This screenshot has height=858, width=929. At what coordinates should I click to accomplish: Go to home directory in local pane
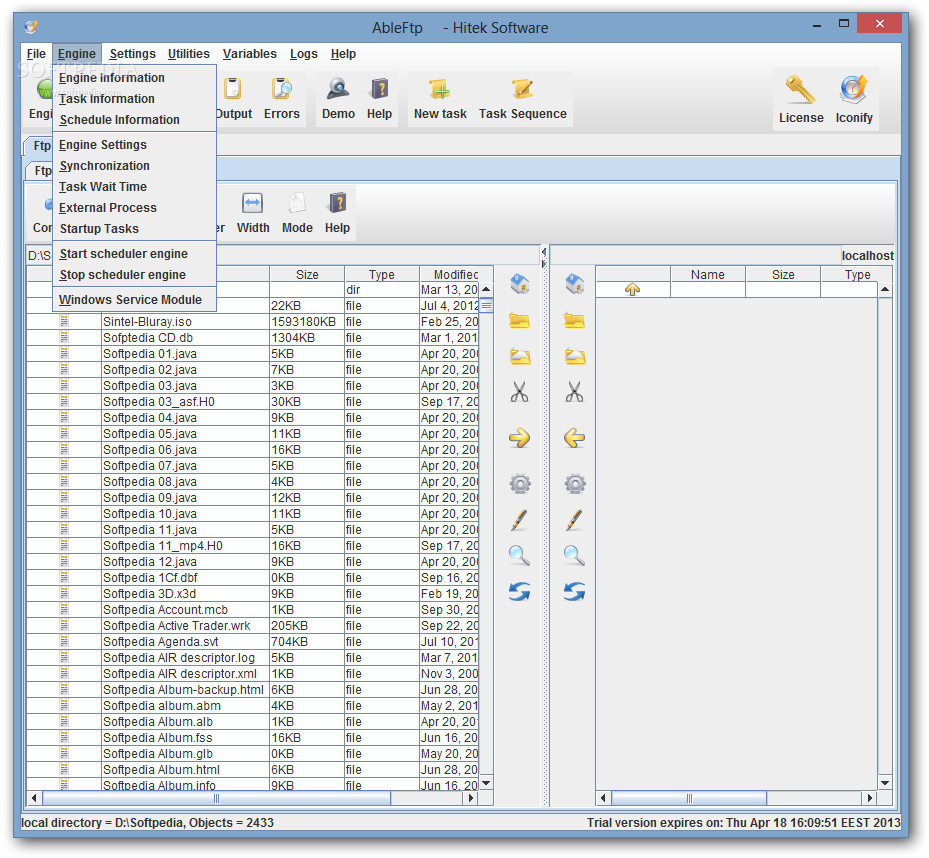click(520, 283)
